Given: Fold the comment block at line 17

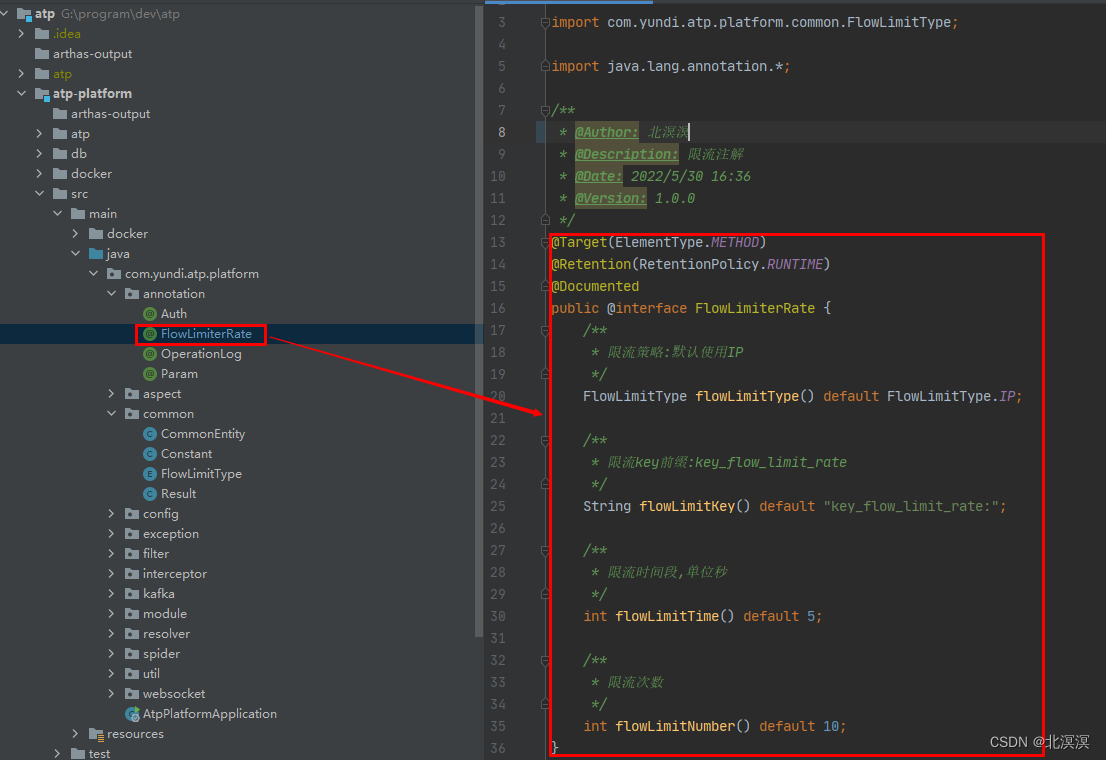Looking at the screenshot, I should click(x=545, y=330).
